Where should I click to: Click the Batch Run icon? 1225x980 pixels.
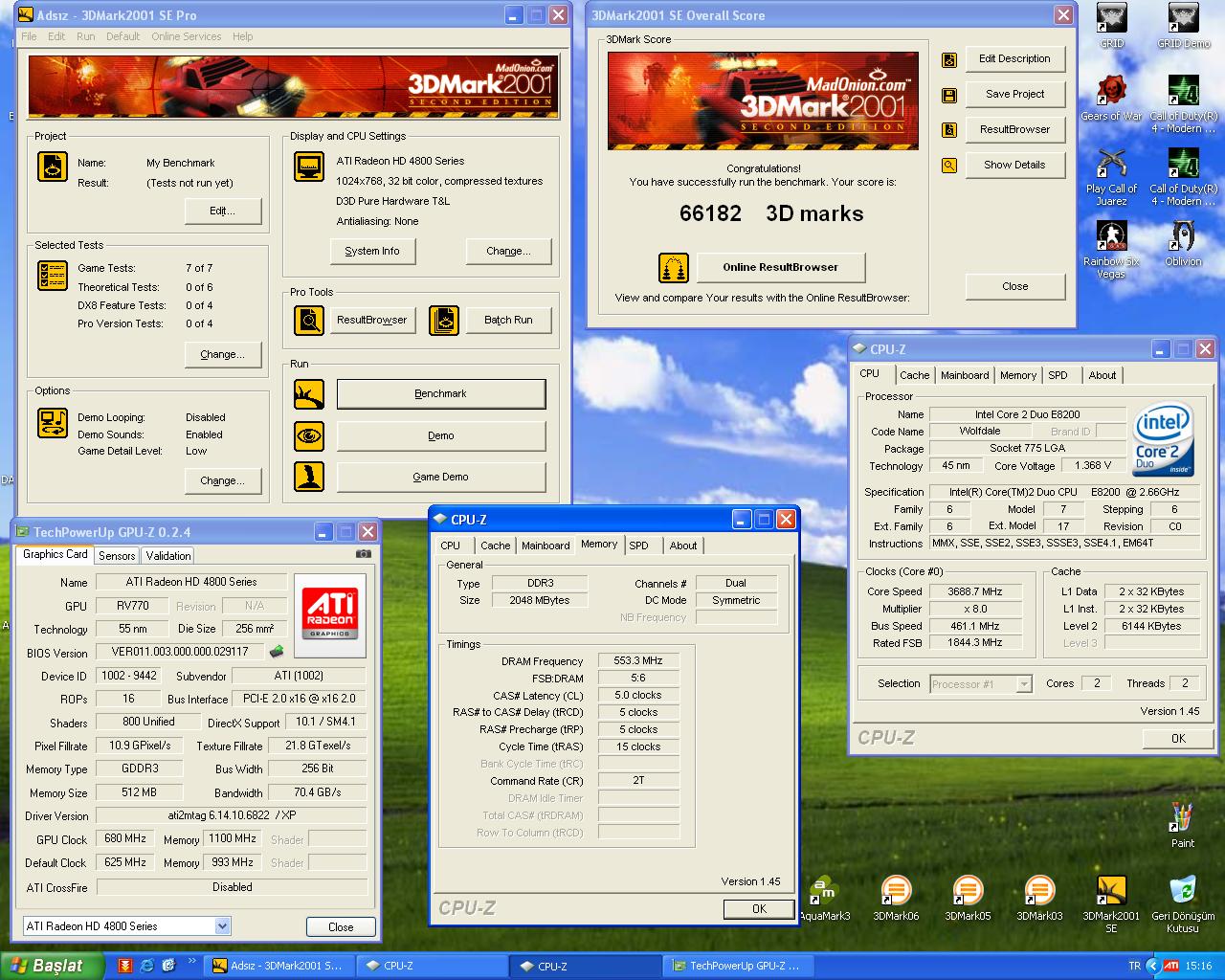pyautogui.click(x=444, y=320)
